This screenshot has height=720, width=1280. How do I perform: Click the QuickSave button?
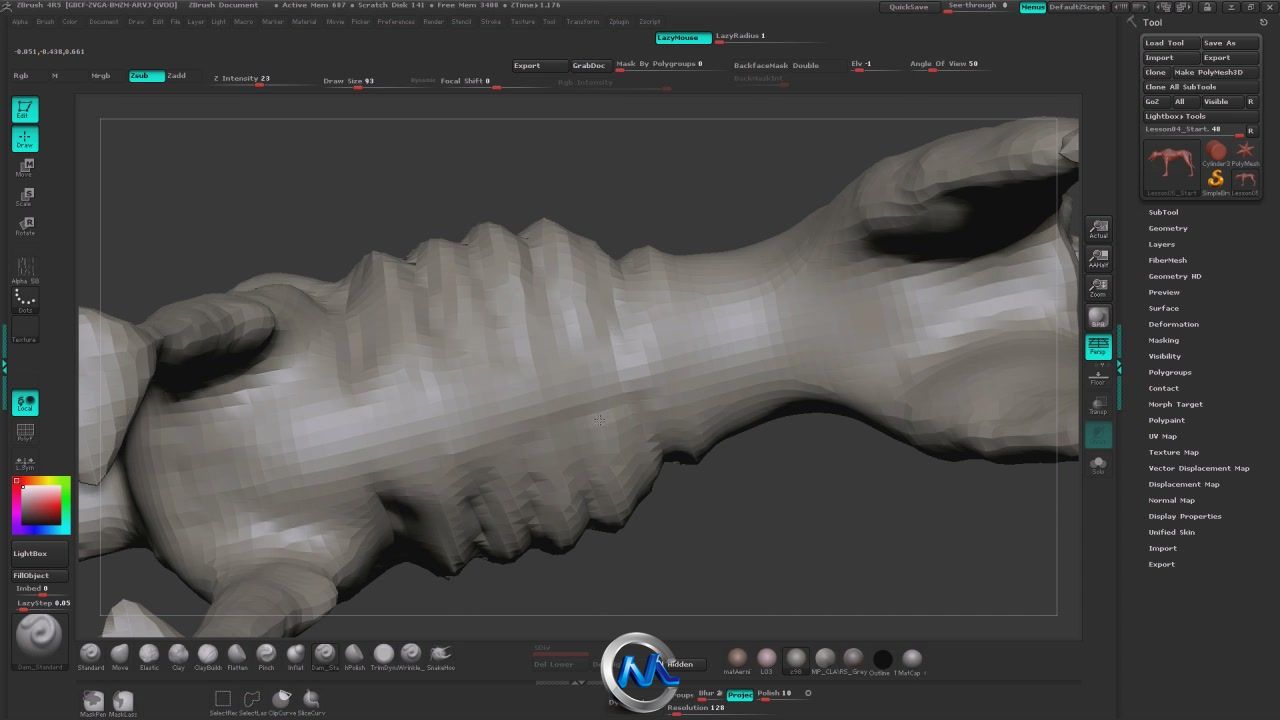pyautogui.click(x=909, y=6)
